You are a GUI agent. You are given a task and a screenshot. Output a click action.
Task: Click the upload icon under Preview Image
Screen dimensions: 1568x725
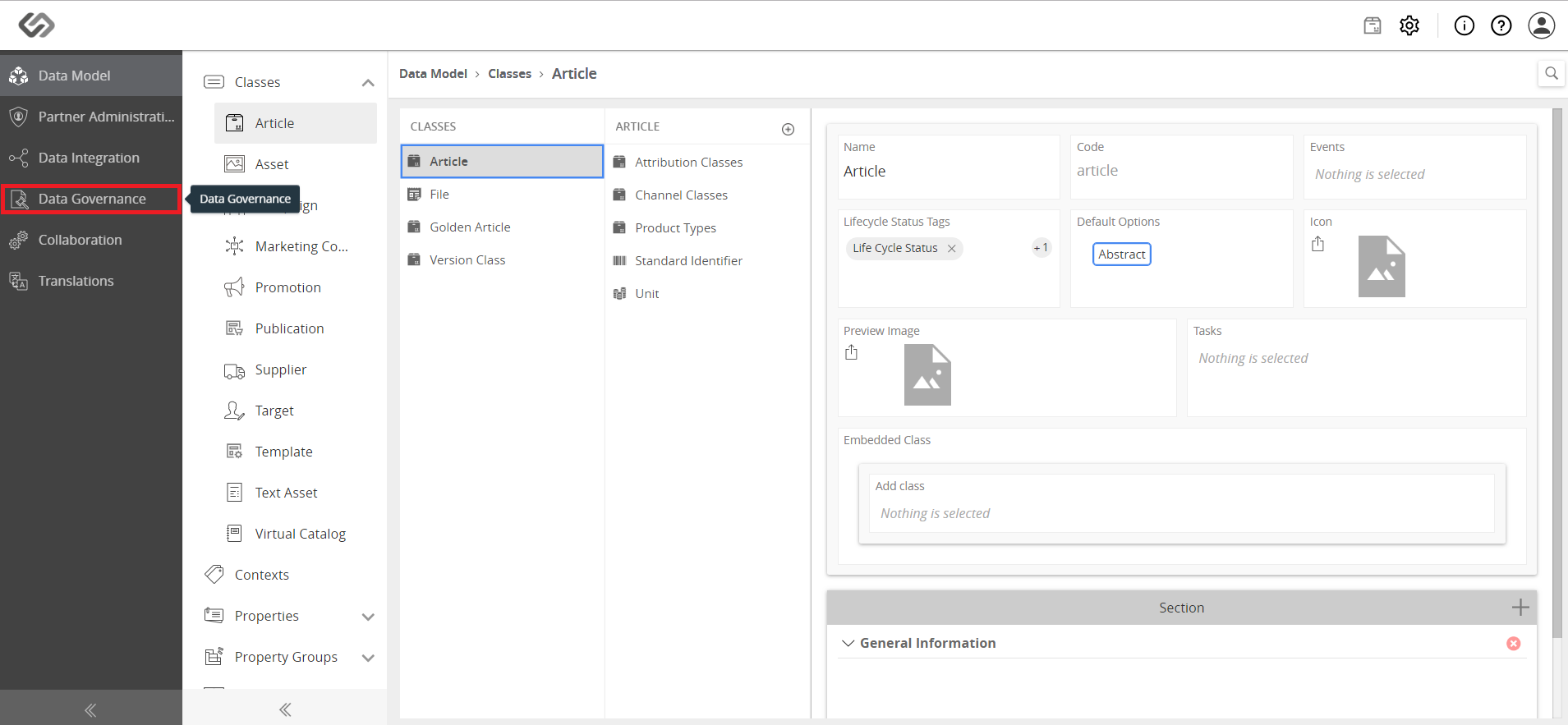(x=852, y=352)
